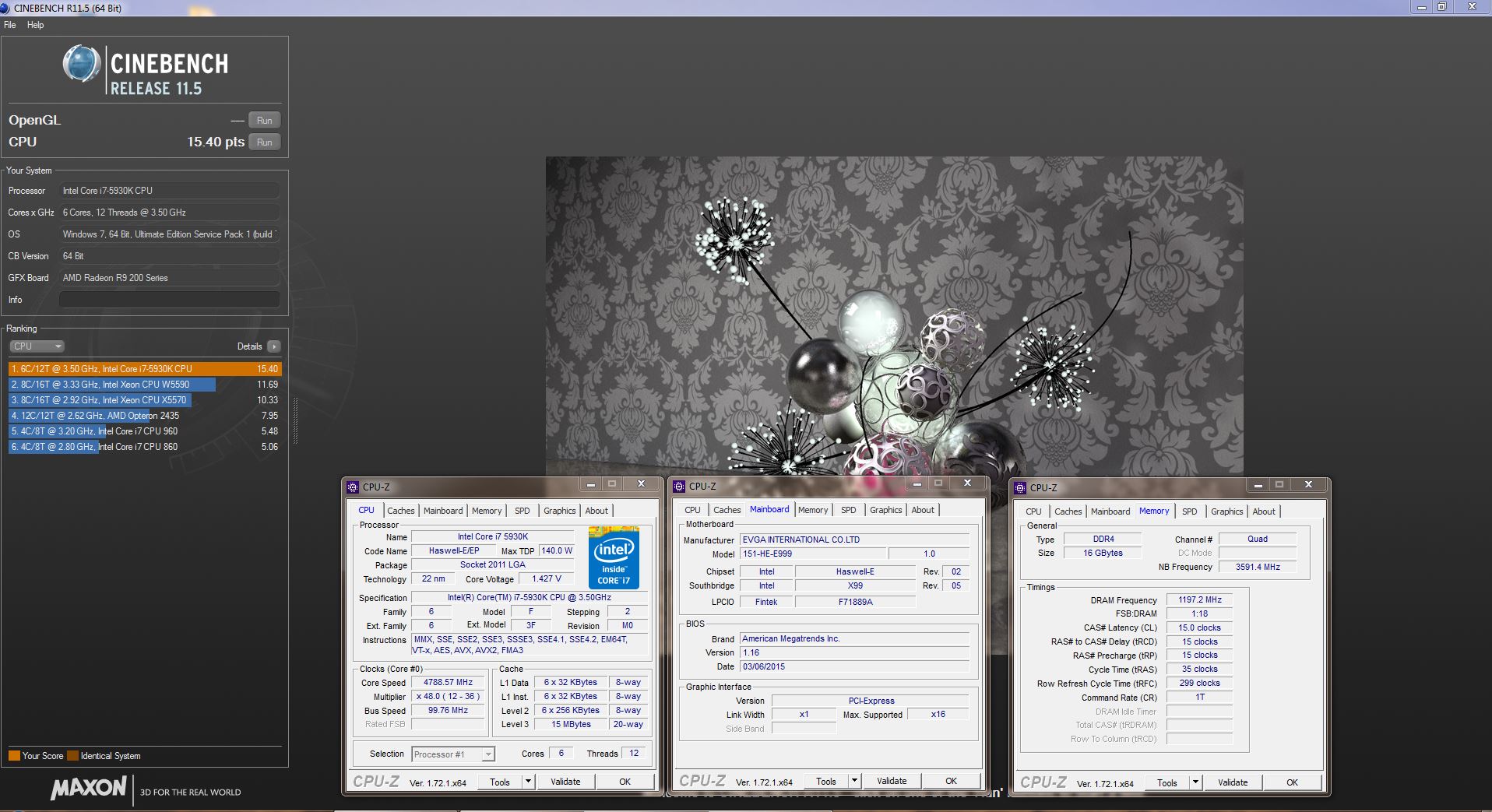Open the Ranking CPU dropdown

point(37,346)
